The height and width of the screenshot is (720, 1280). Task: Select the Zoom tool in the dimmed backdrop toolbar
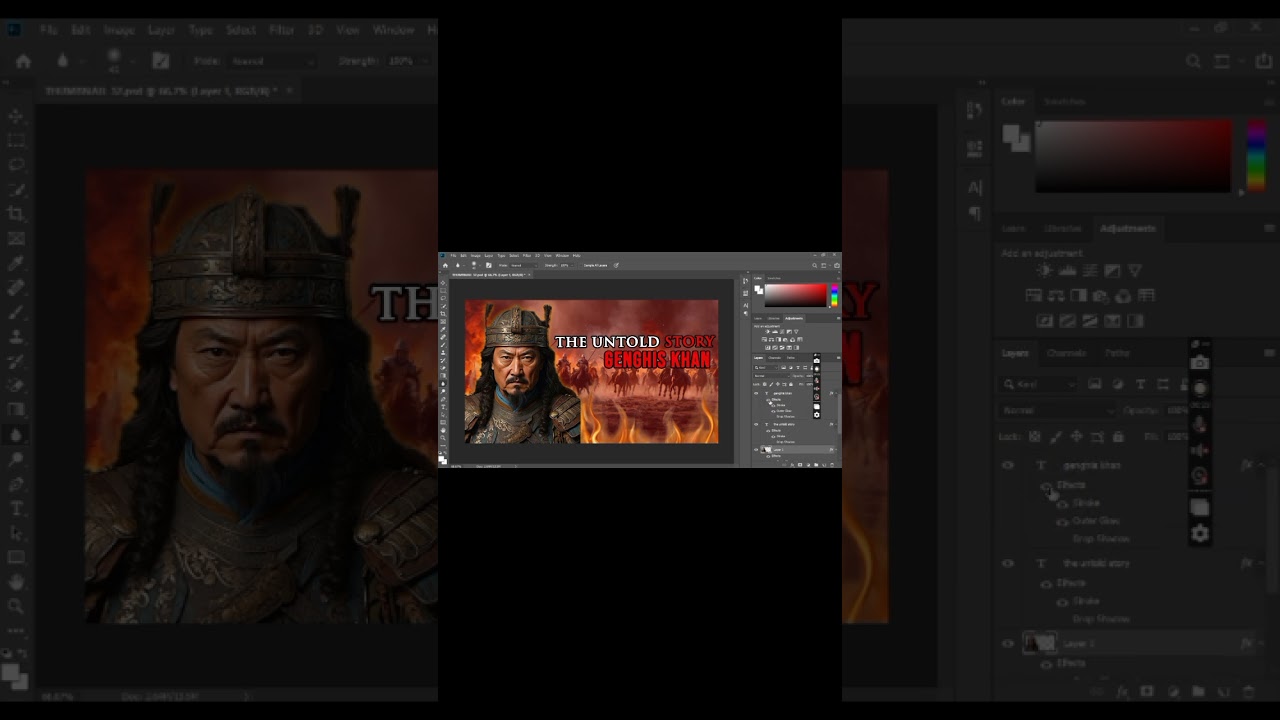click(x=16, y=606)
